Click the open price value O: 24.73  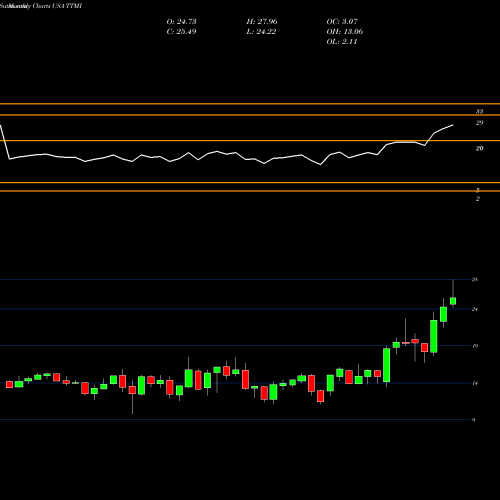click(x=181, y=21)
